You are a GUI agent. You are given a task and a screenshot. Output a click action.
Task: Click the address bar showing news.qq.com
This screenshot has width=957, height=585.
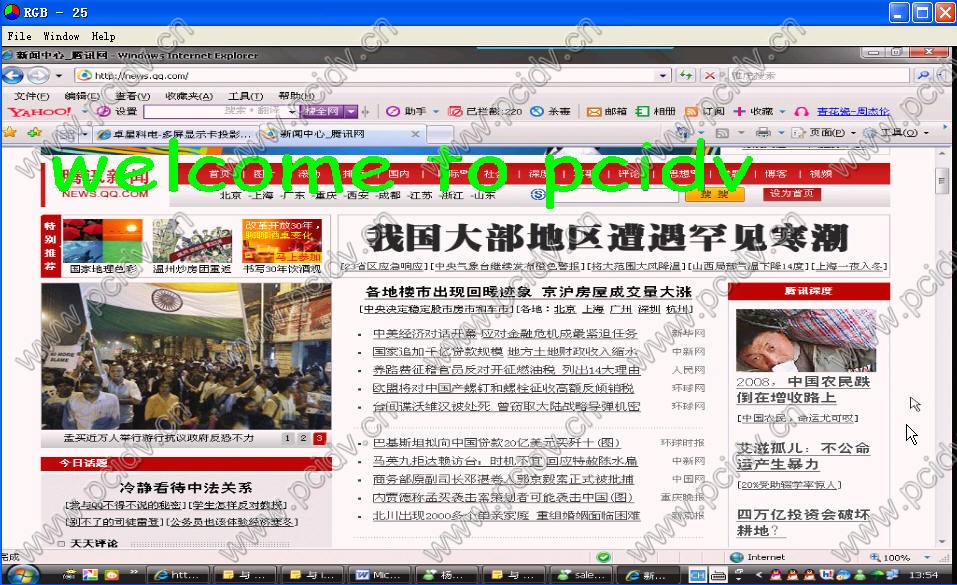click(x=372, y=76)
